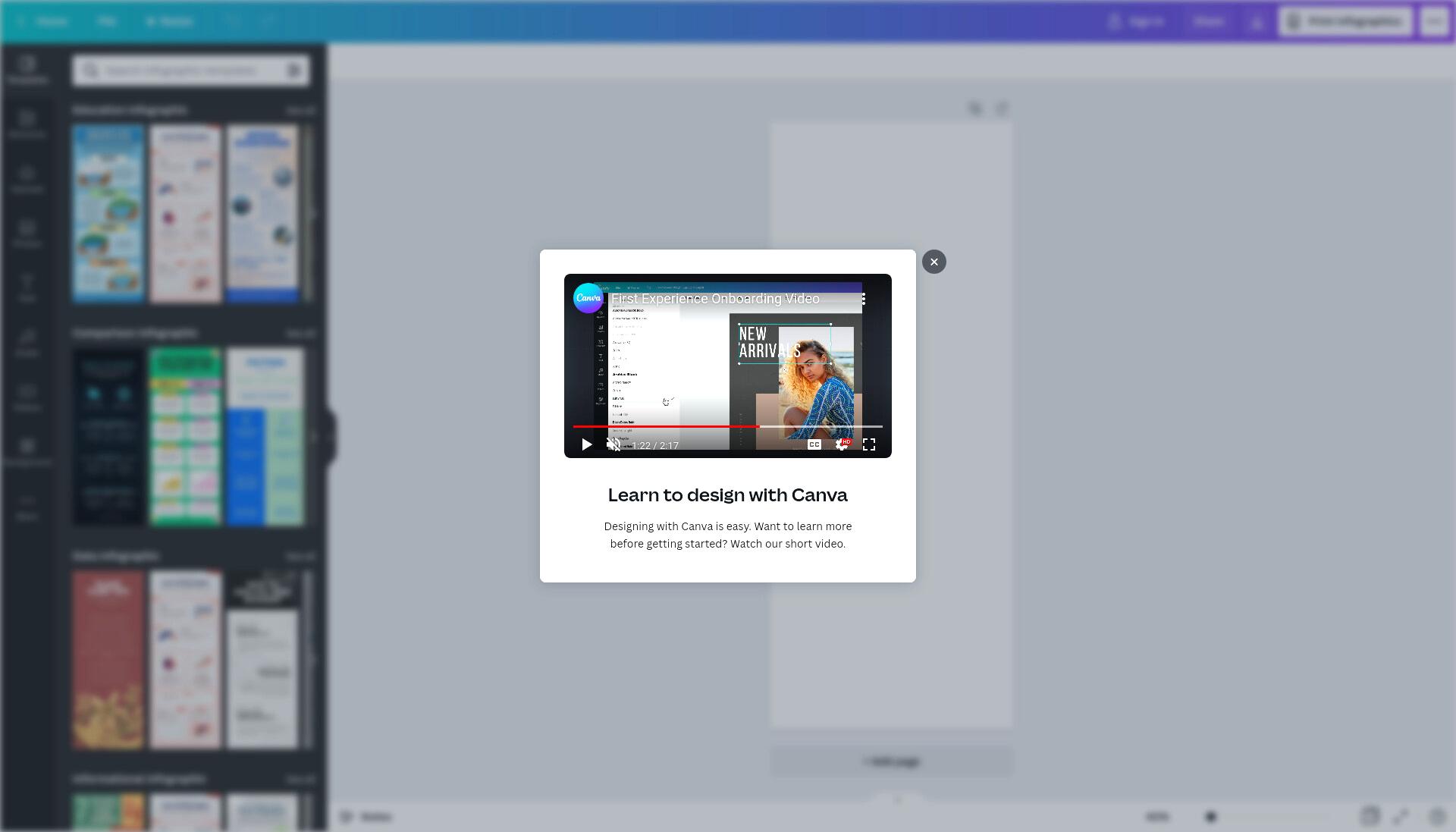The height and width of the screenshot is (832, 1456).
Task: Click the video frame showing NEW ARRIVALS
Action: [x=727, y=366]
